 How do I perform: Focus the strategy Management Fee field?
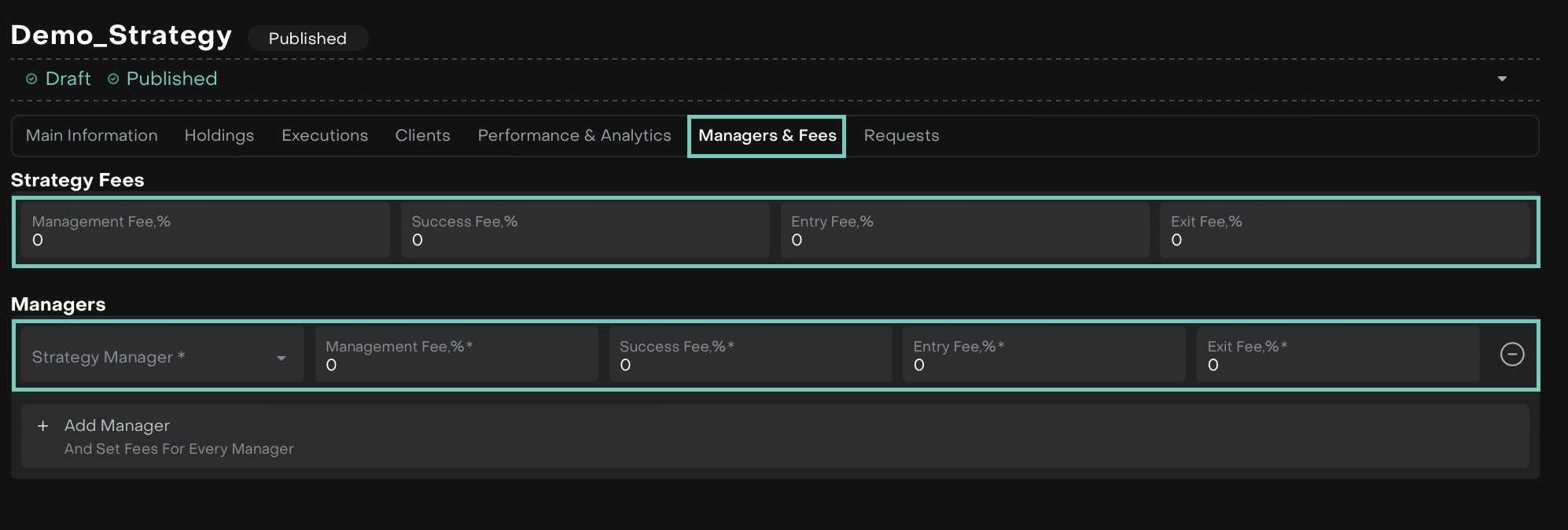[x=205, y=231]
